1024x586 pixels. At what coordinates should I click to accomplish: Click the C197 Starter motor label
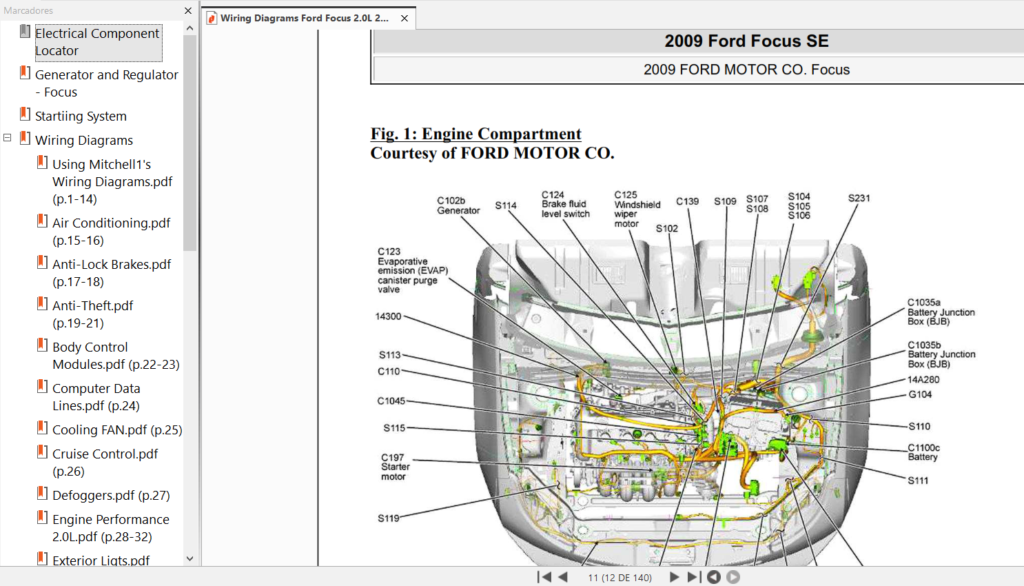395,467
